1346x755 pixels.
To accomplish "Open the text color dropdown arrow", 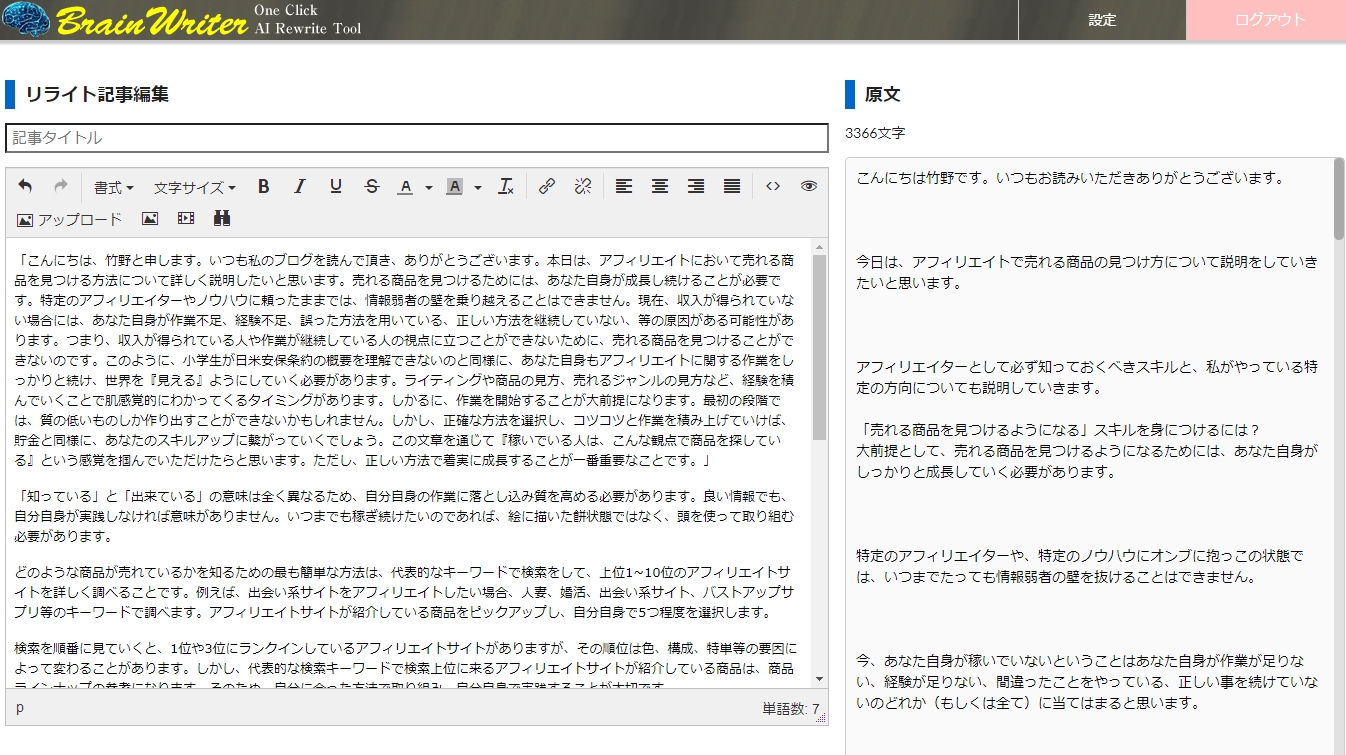I will click(x=429, y=188).
